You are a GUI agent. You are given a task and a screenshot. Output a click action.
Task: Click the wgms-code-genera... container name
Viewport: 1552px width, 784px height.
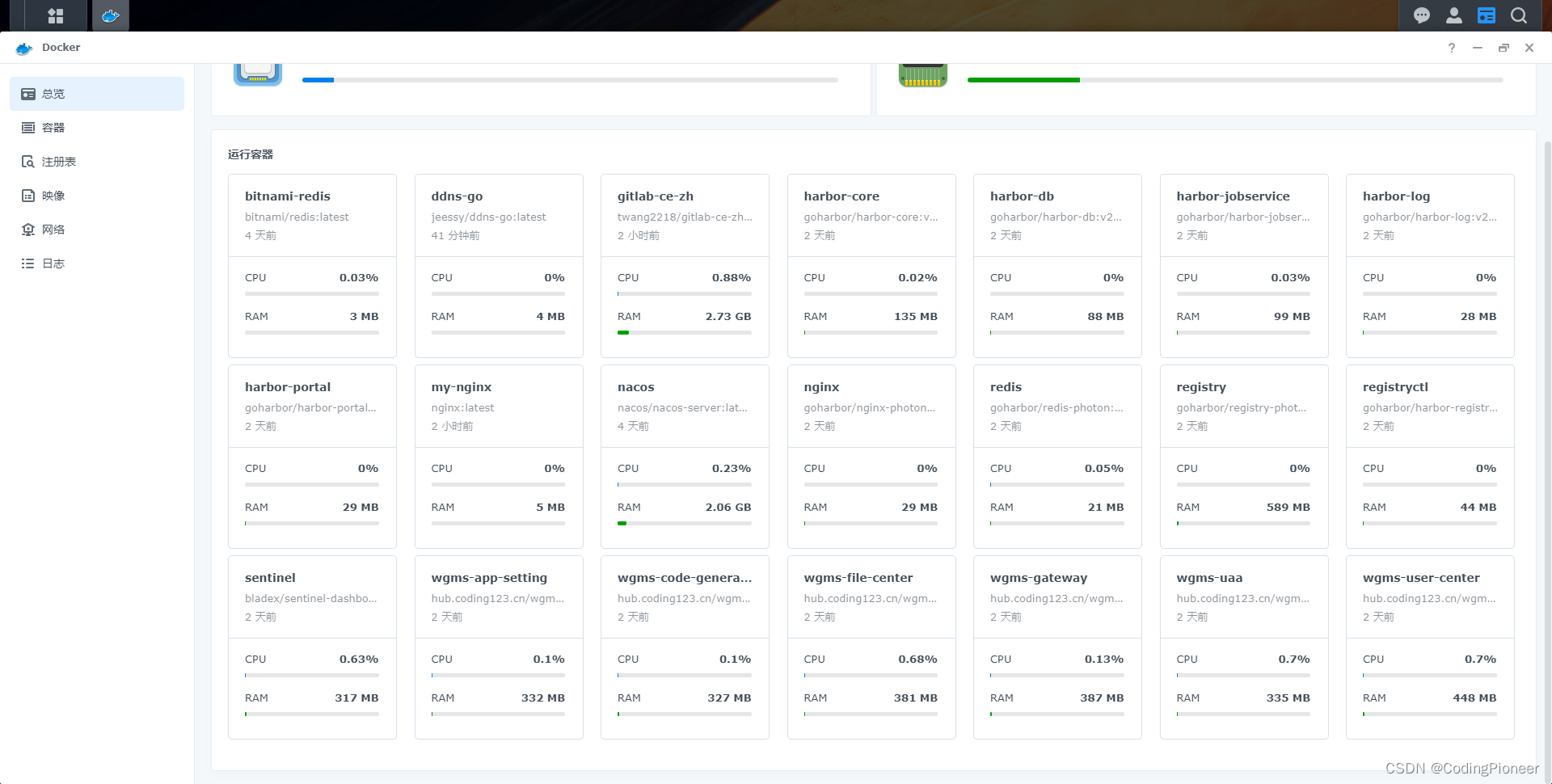coord(685,578)
